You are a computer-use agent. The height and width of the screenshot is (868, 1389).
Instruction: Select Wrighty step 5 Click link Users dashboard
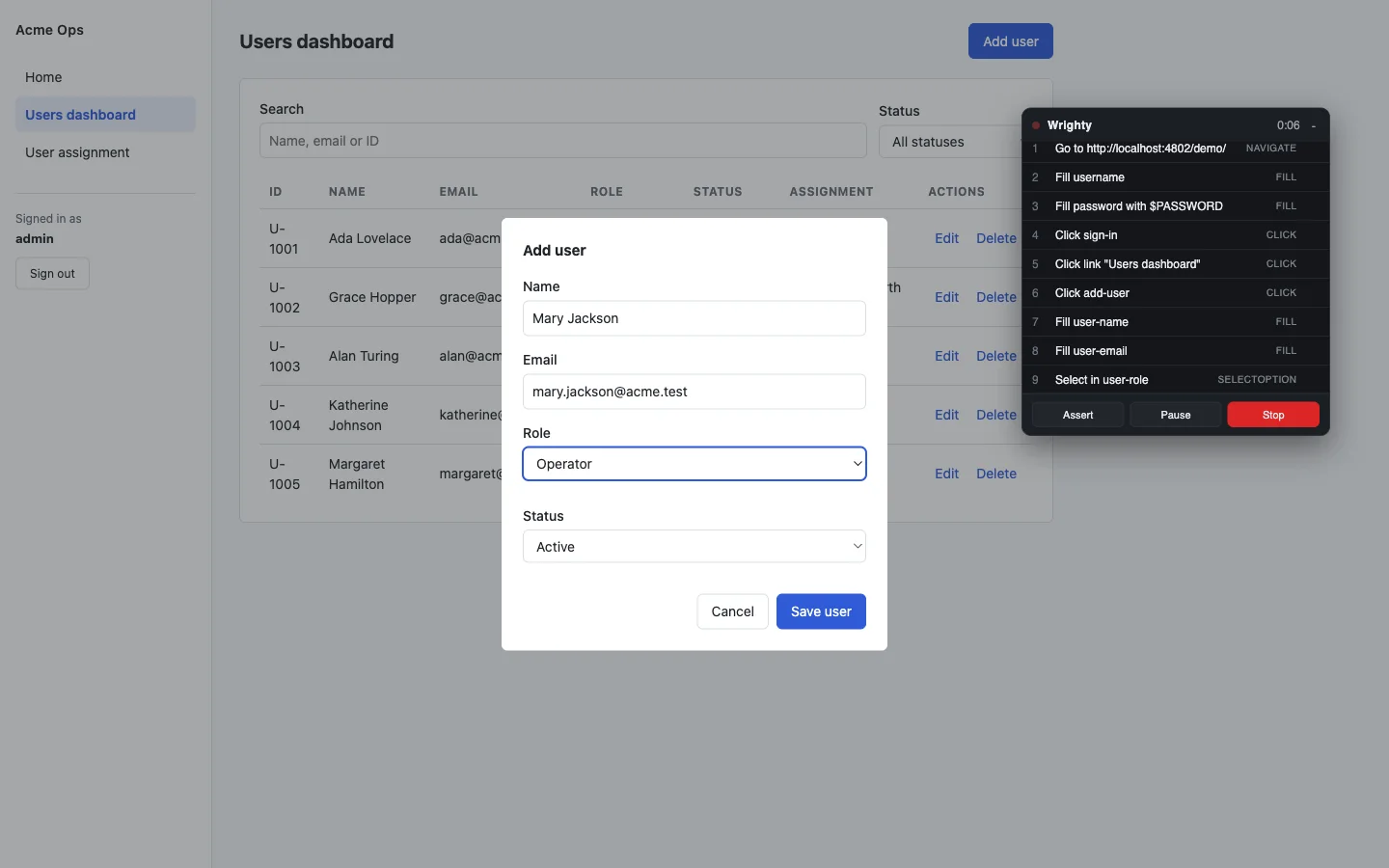[x=1175, y=264]
